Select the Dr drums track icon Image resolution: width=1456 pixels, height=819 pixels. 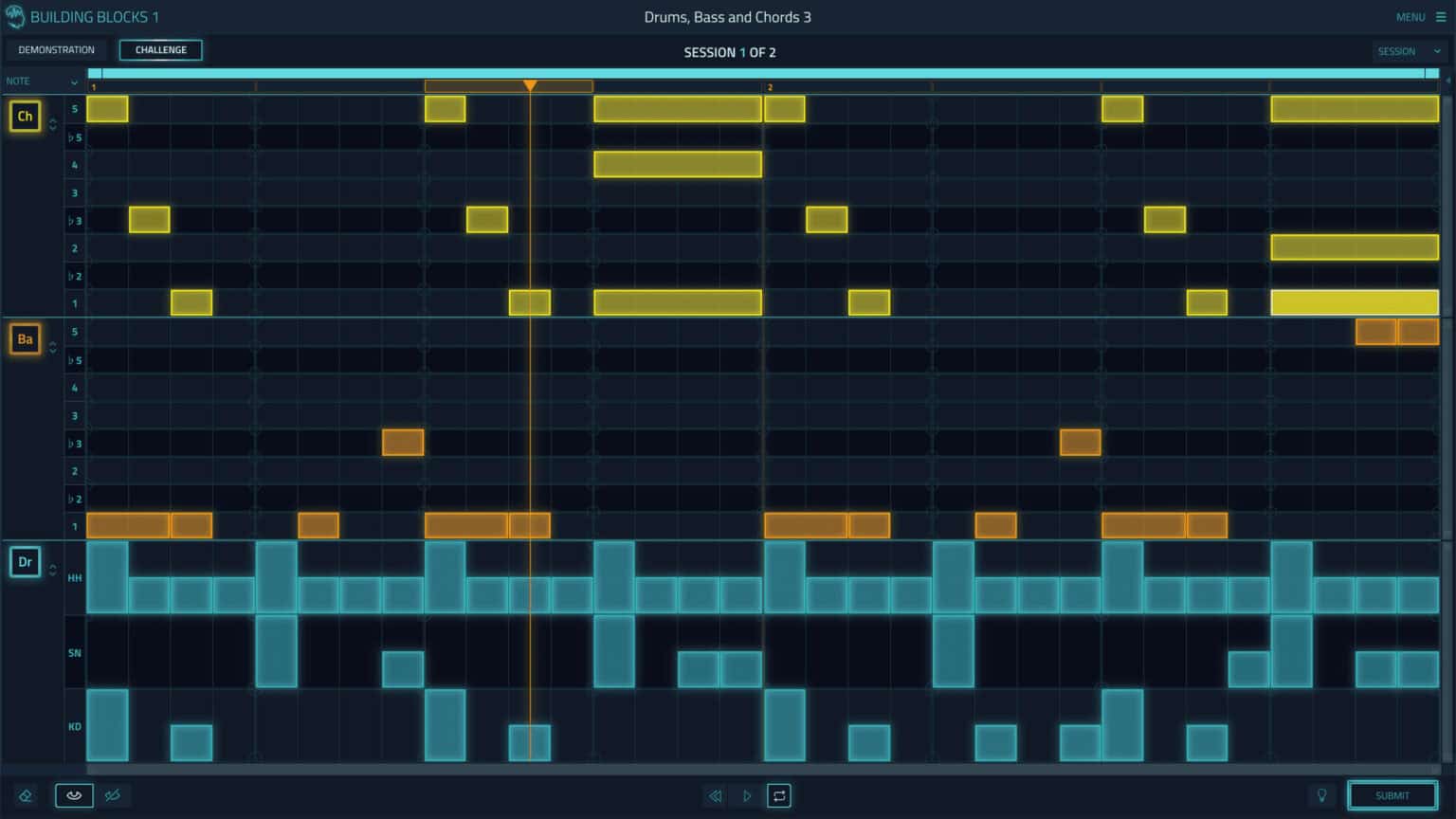pos(25,561)
